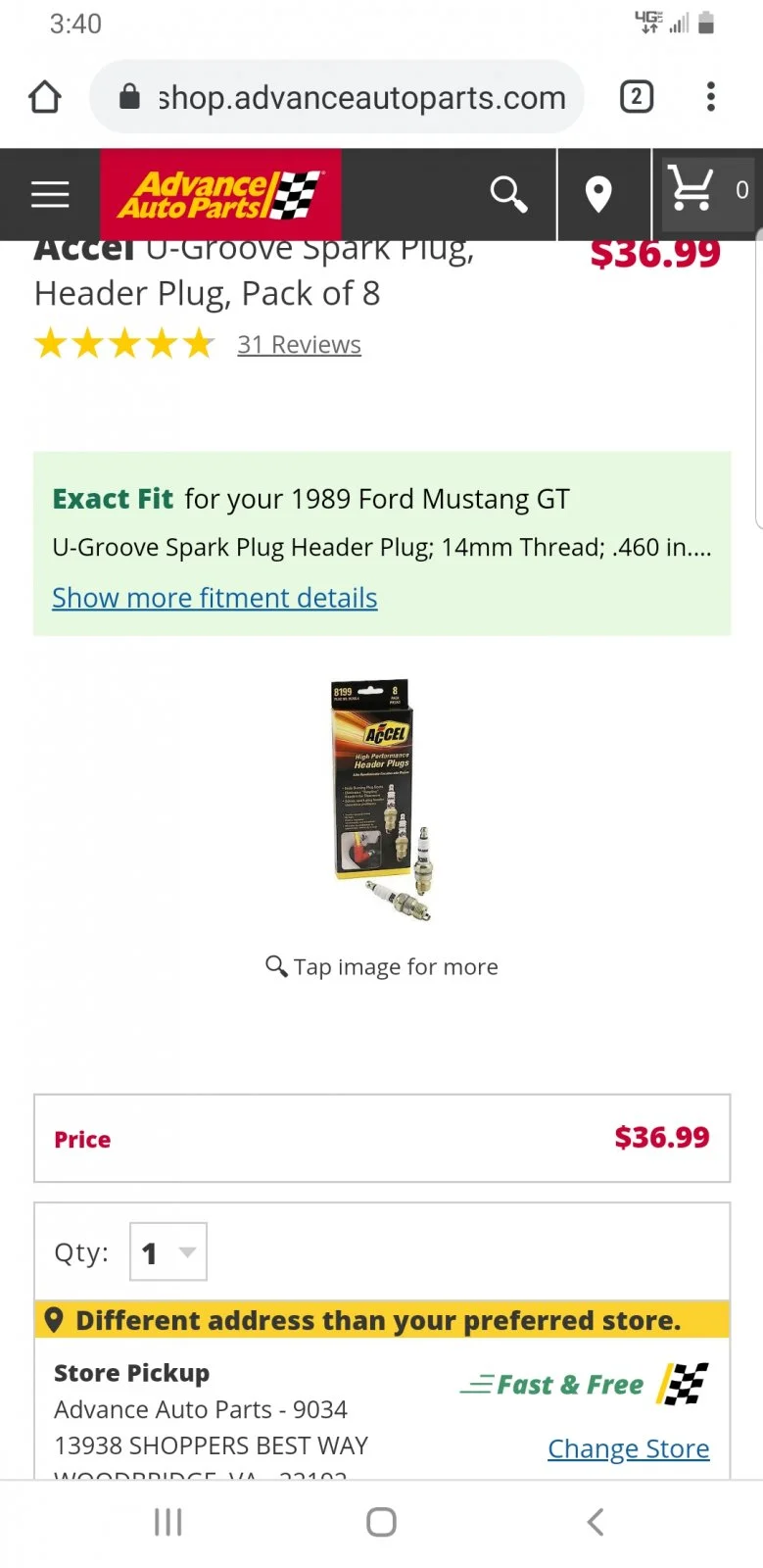Tap the Accel spark plug product image
This screenshot has height=1568, width=763.
coord(382,800)
